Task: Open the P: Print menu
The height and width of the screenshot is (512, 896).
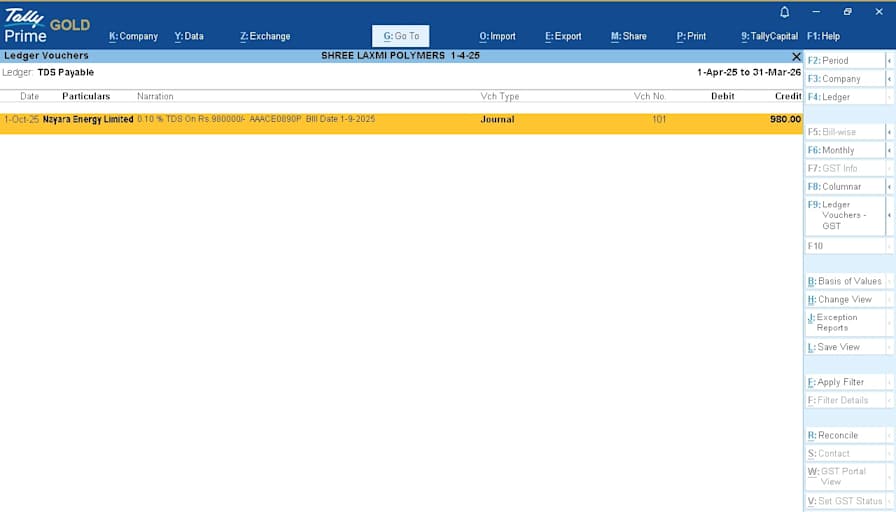Action: (691, 36)
